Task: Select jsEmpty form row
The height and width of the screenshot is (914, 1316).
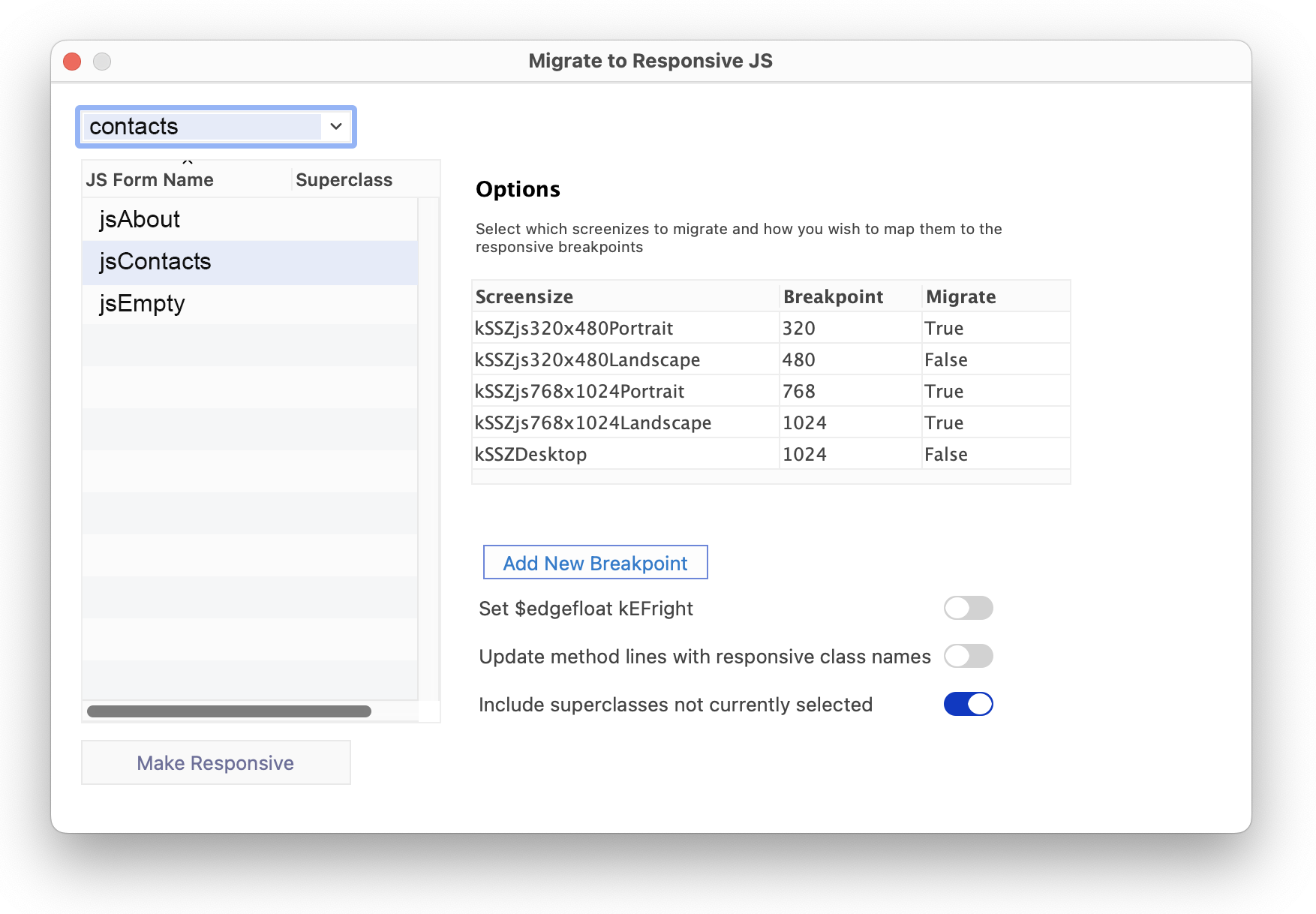Action: coord(250,303)
